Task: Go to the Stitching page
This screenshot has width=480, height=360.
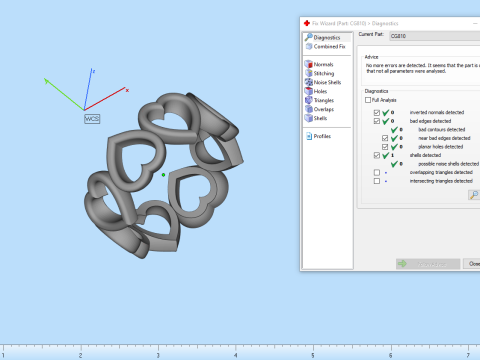Action: point(319,73)
